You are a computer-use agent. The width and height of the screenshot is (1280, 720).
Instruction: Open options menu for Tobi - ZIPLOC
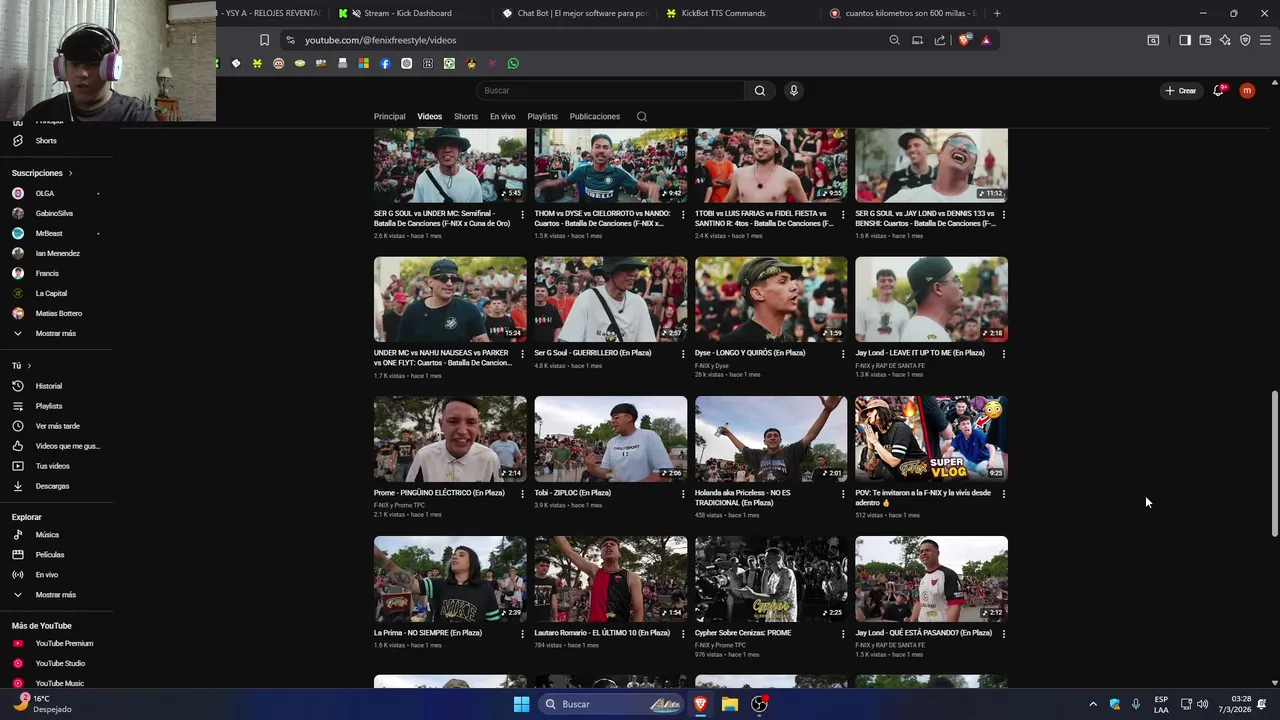[x=683, y=494]
